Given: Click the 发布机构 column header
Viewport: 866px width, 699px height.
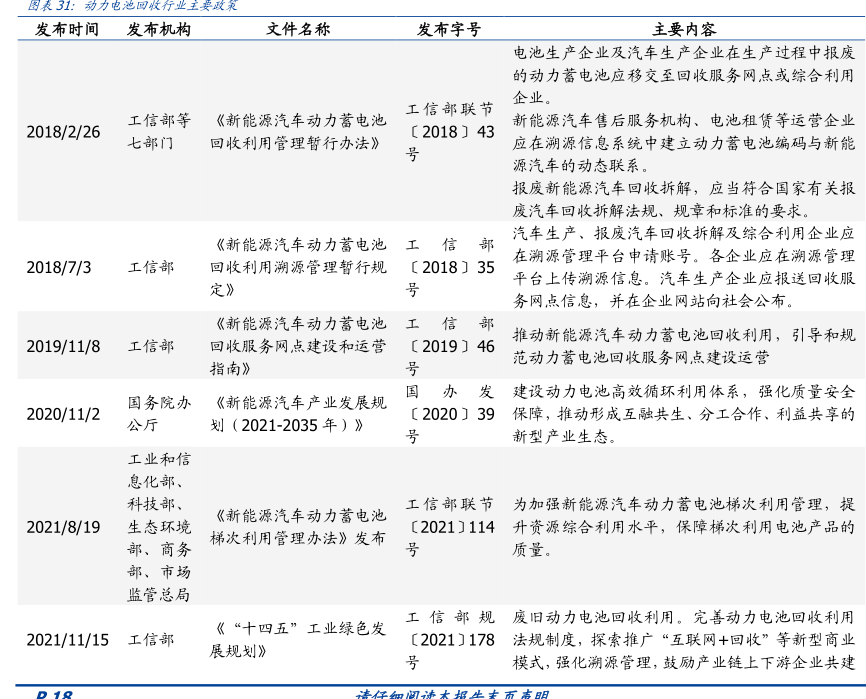Looking at the screenshot, I should 158,29.
